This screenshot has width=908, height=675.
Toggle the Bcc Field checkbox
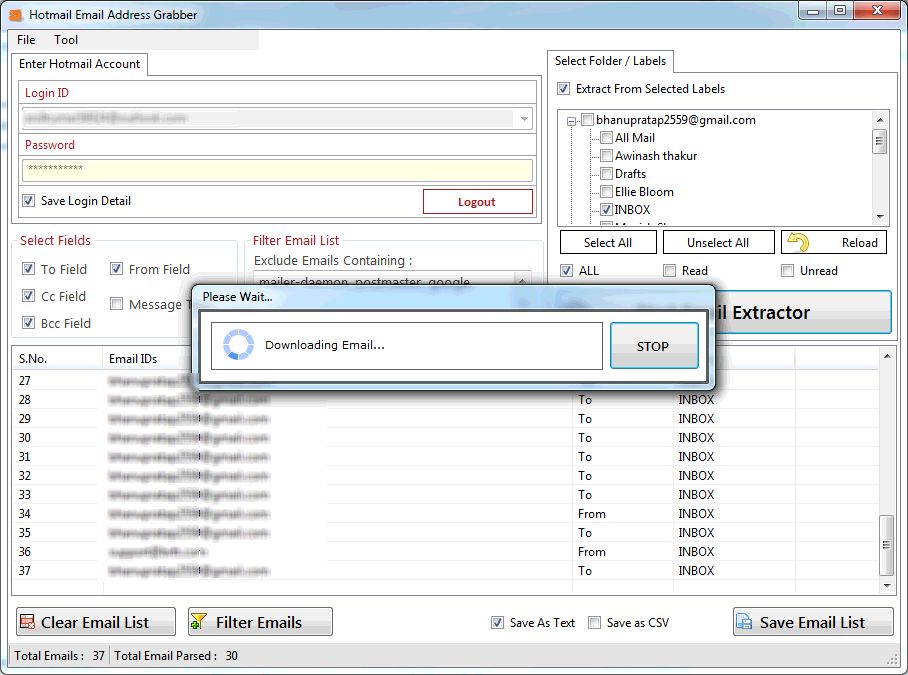click(x=28, y=322)
